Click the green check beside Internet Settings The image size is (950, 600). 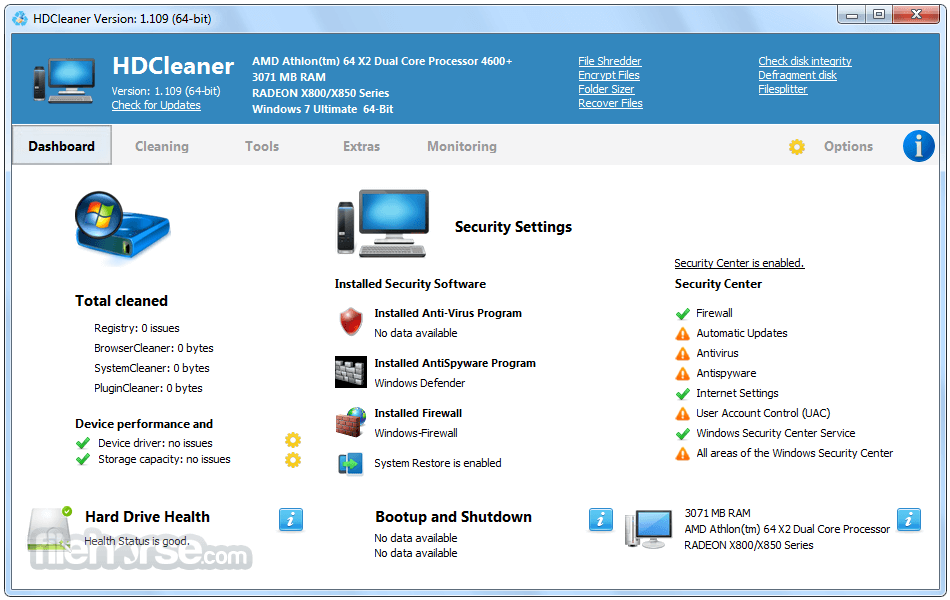click(683, 394)
